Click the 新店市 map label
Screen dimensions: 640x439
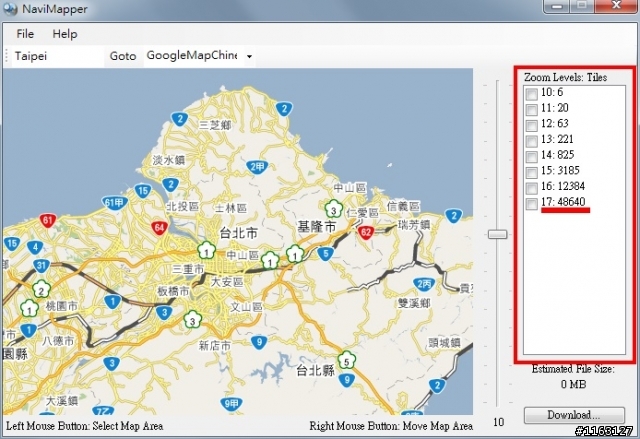(x=215, y=346)
